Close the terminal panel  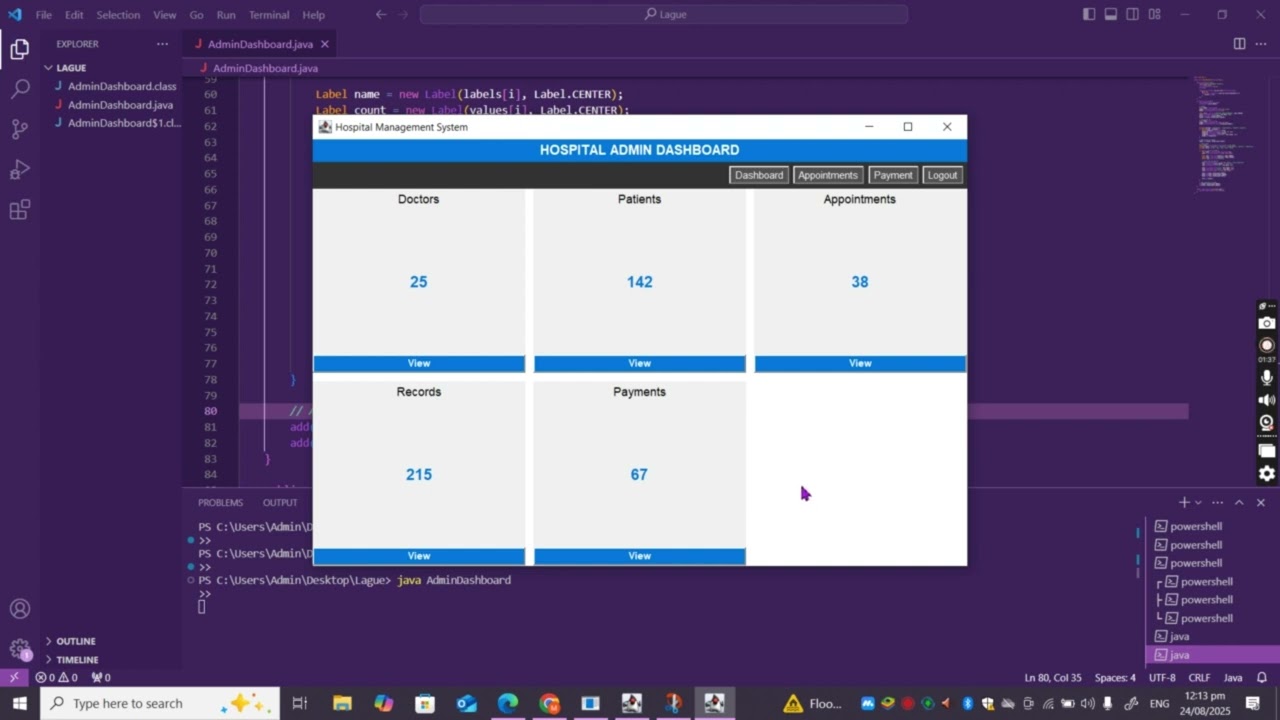click(1260, 502)
